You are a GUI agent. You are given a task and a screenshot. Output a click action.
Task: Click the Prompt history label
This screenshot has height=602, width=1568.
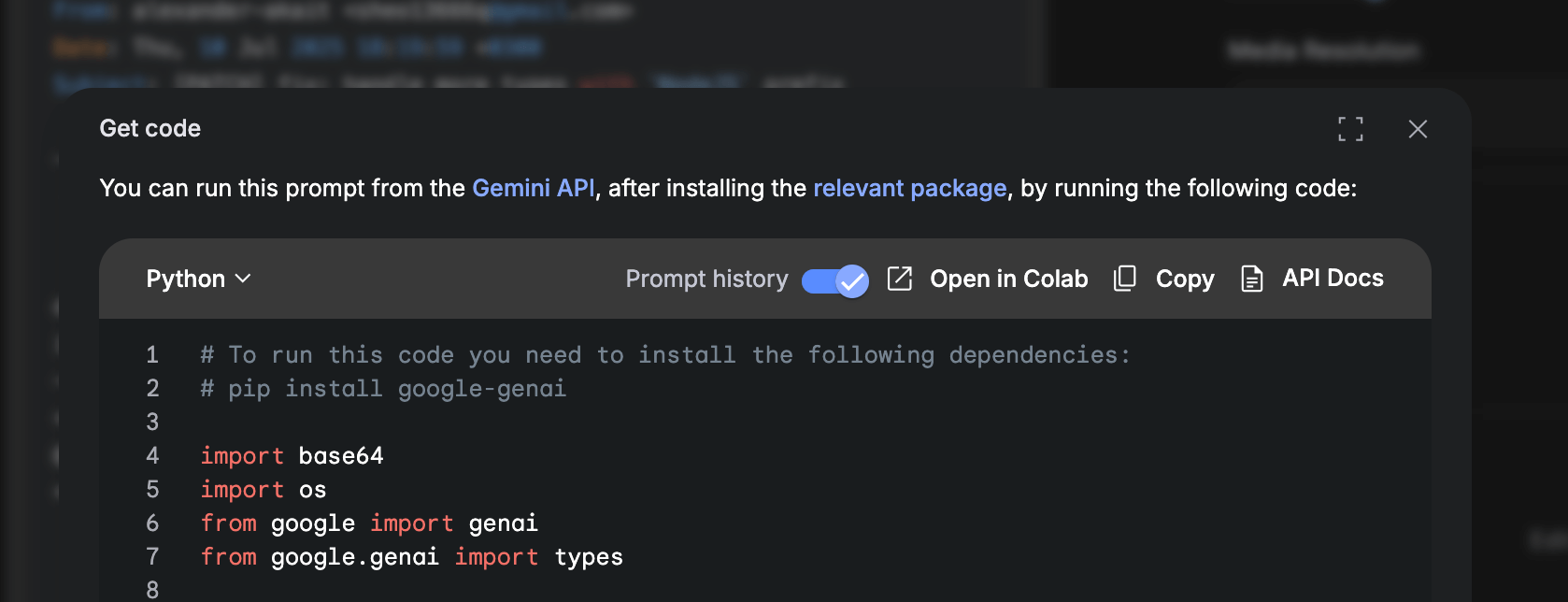(x=706, y=279)
